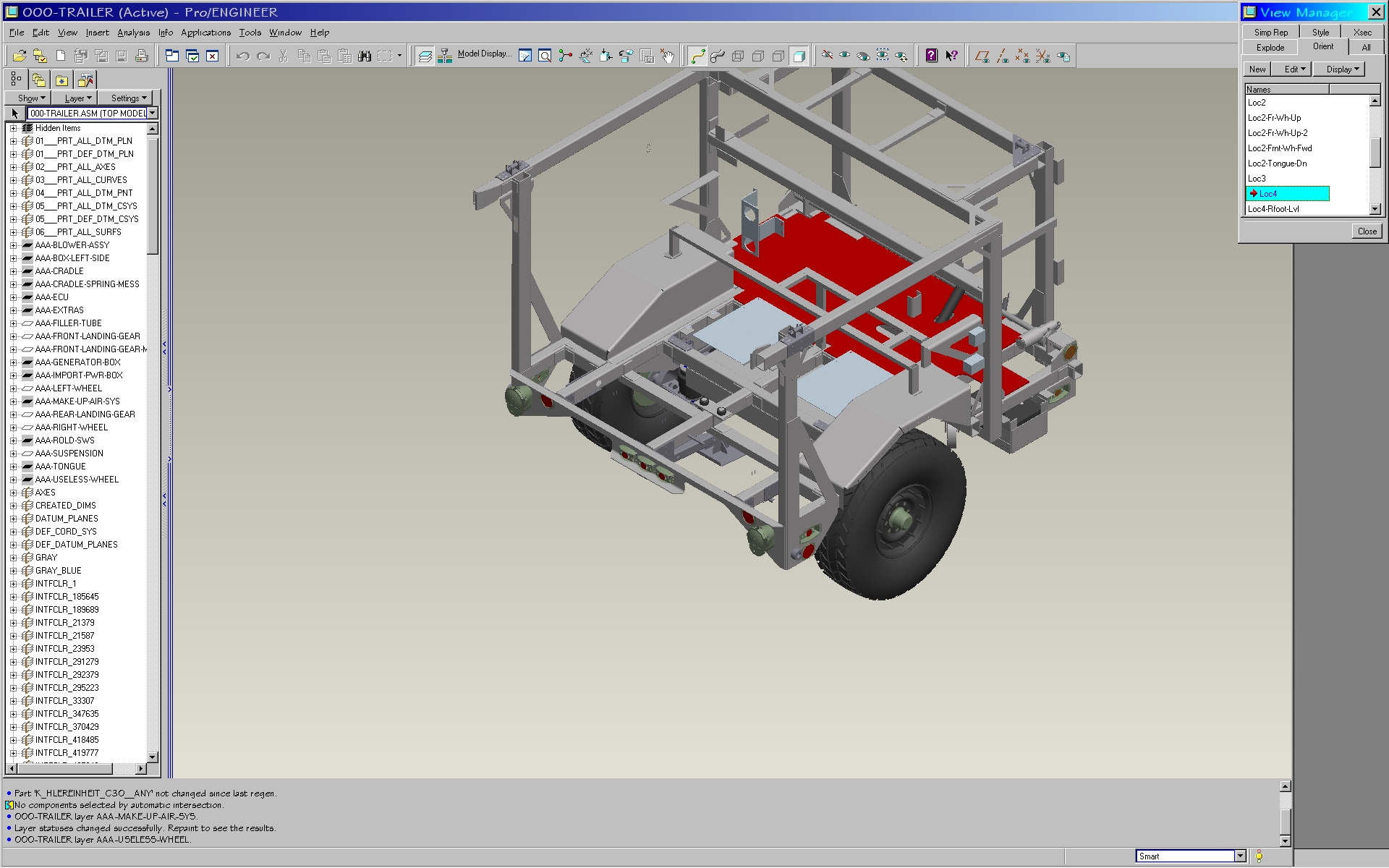Click the Repaint screen icon
This screenshot has width=1389, height=868.
point(525,56)
